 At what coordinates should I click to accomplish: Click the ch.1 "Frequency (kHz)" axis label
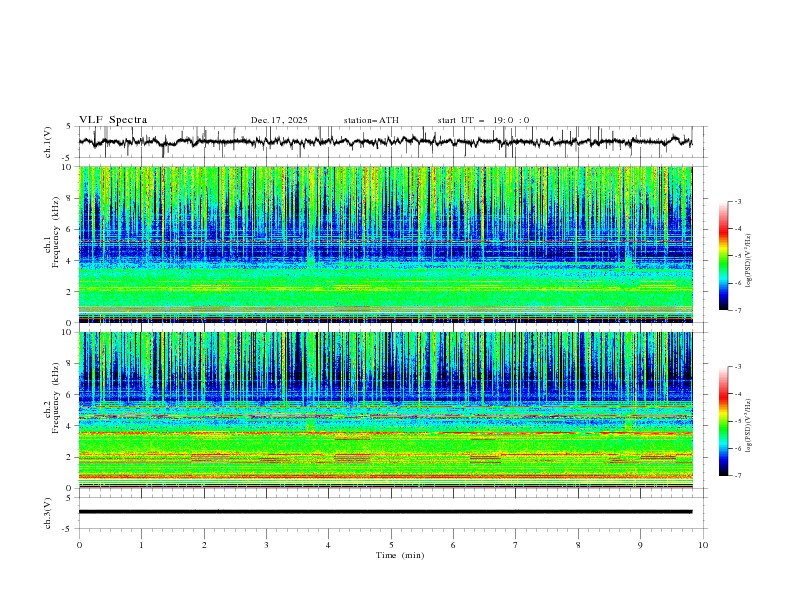click(57, 234)
